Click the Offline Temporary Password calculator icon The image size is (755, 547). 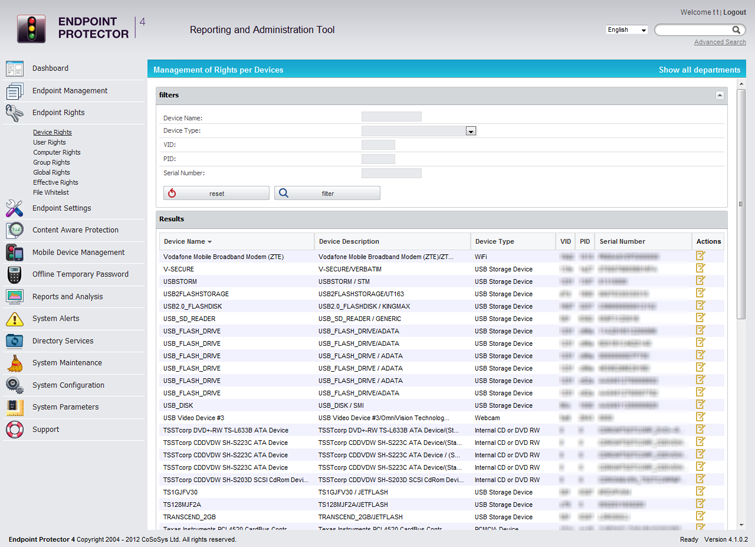pos(14,274)
